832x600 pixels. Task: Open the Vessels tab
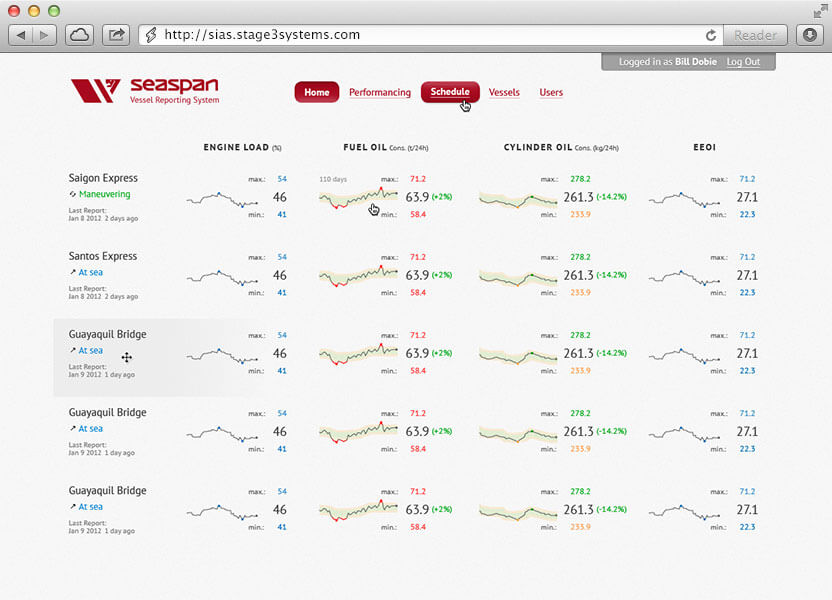(x=504, y=92)
